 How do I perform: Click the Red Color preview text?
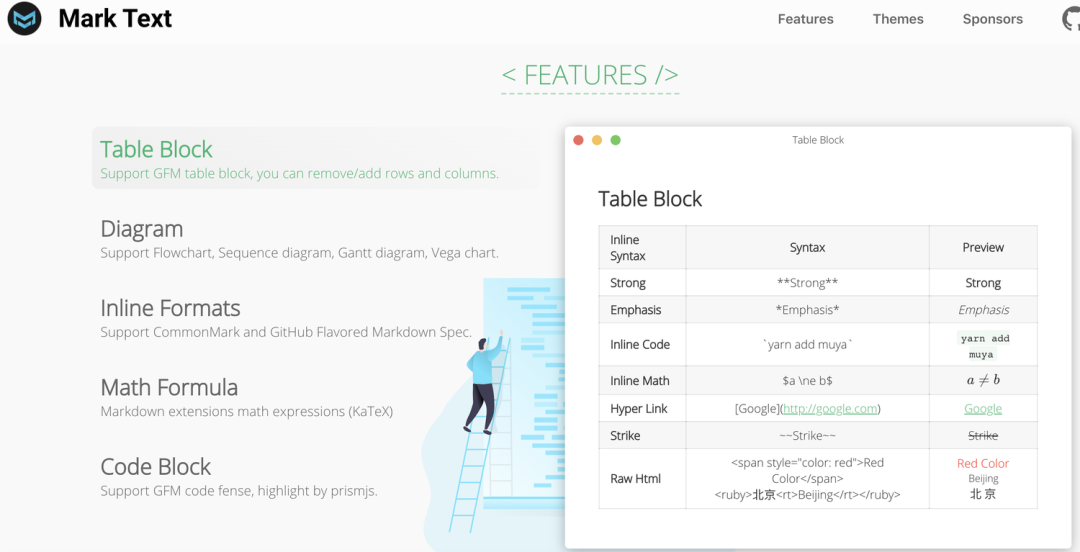pyautogui.click(x=983, y=463)
